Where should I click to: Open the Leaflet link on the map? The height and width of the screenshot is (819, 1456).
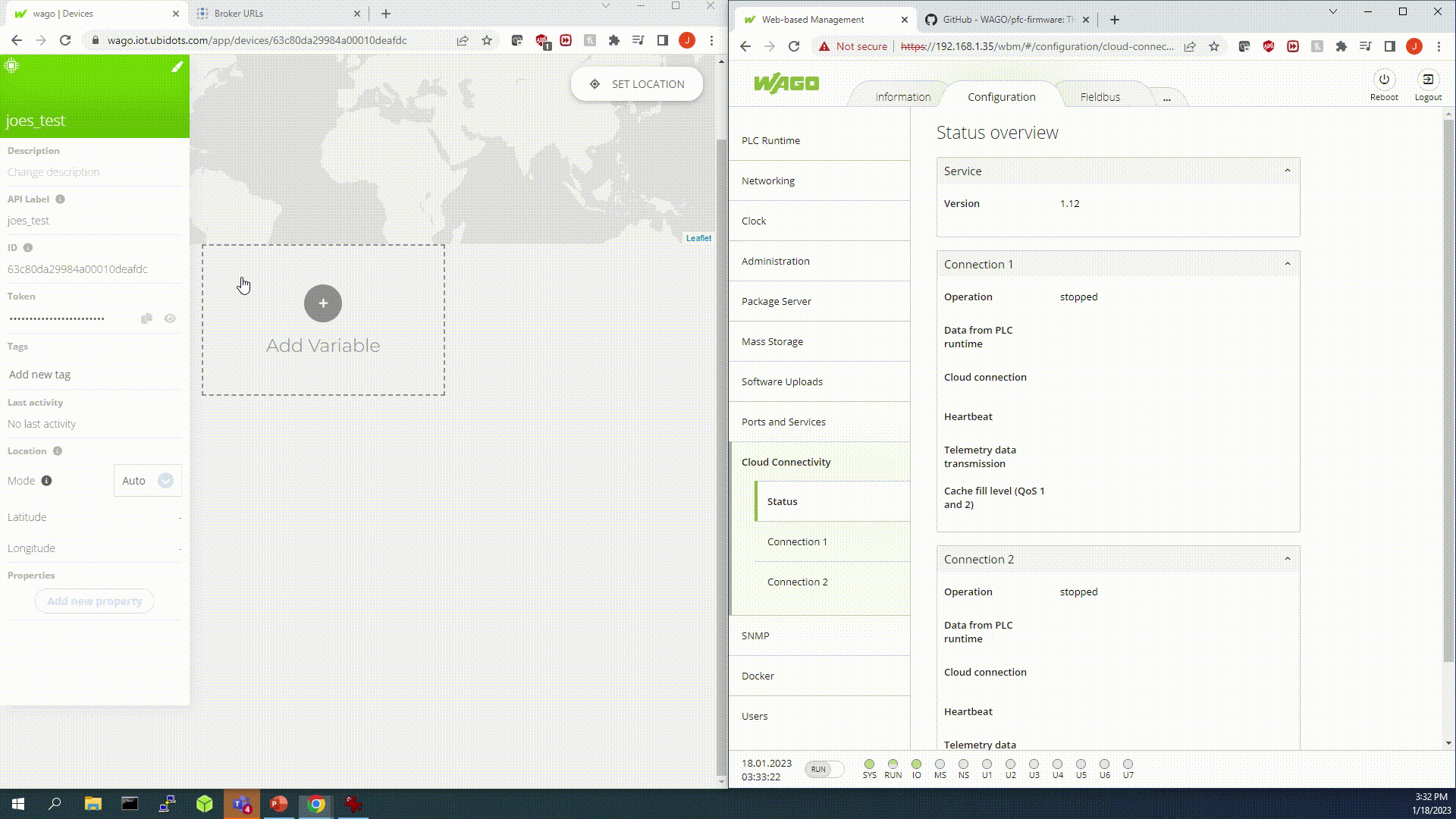tap(698, 238)
